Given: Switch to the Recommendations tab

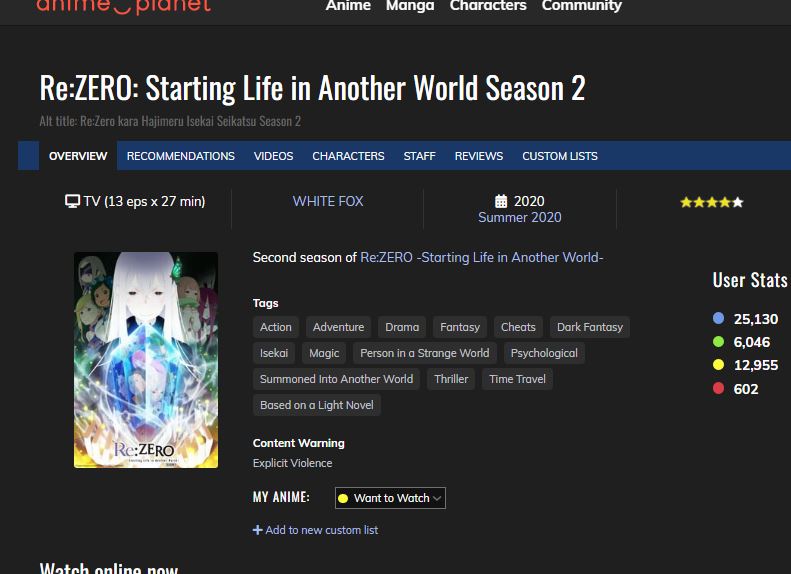Looking at the screenshot, I should click(181, 156).
